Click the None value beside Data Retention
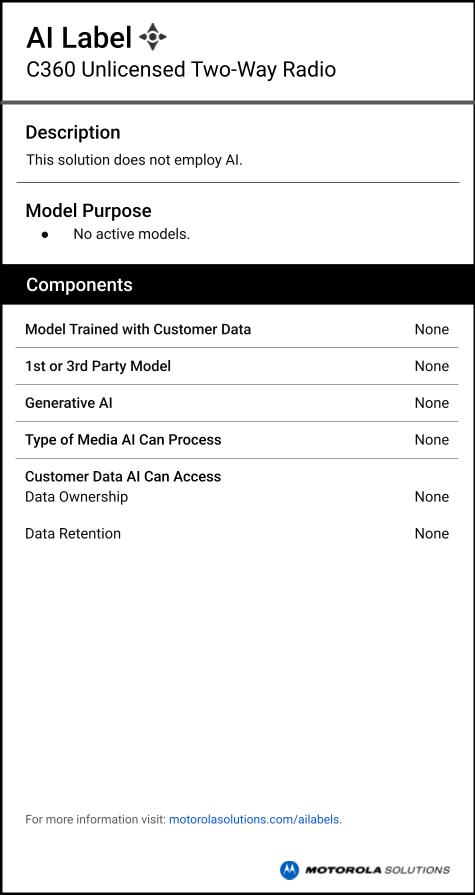 point(432,534)
